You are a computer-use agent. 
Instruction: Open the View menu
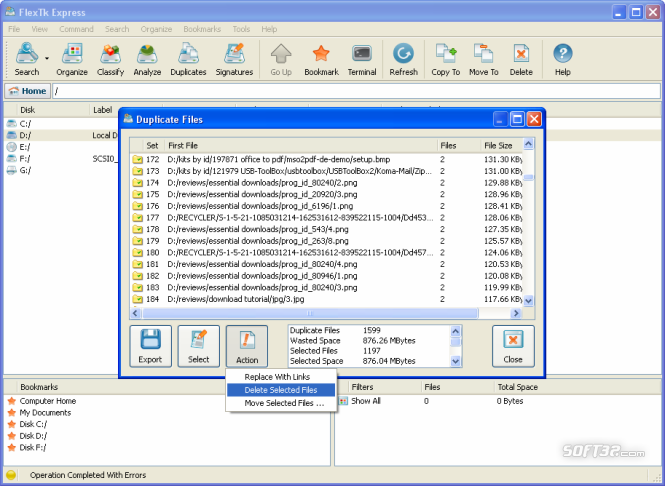click(x=39, y=29)
